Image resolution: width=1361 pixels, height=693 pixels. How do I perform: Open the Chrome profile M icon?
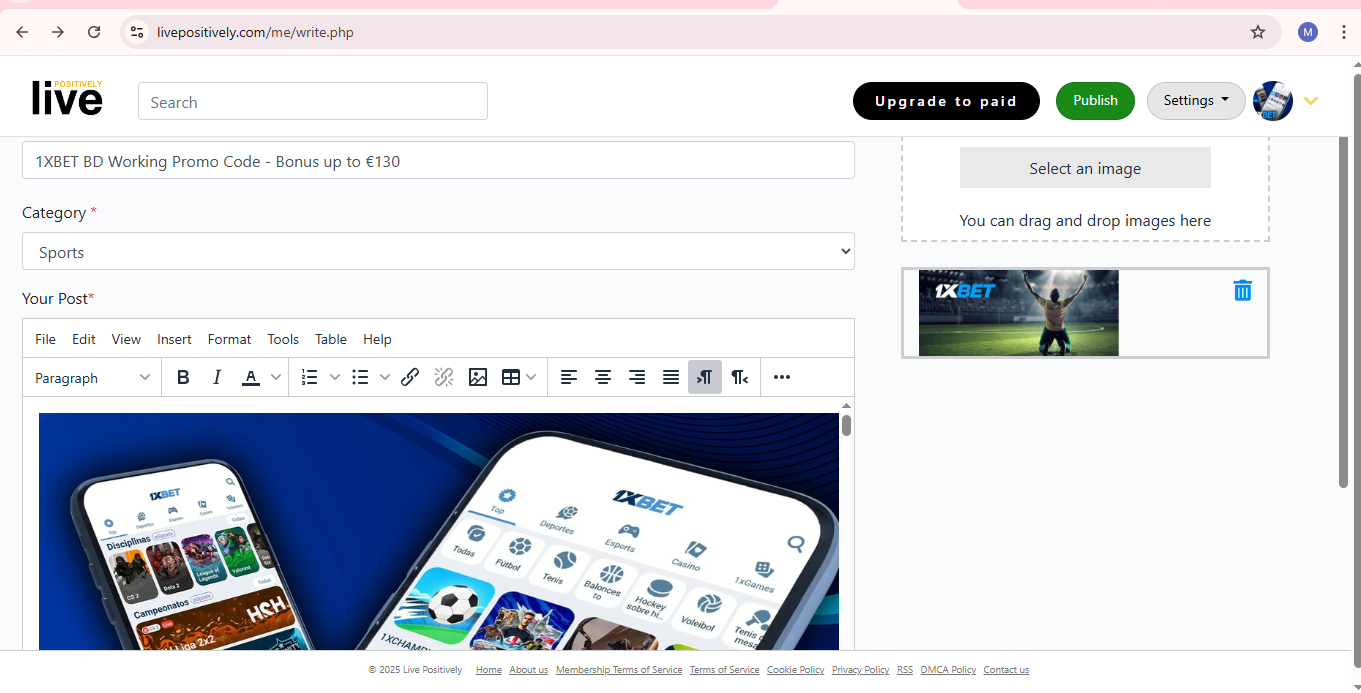pyautogui.click(x=1308, y=32)
